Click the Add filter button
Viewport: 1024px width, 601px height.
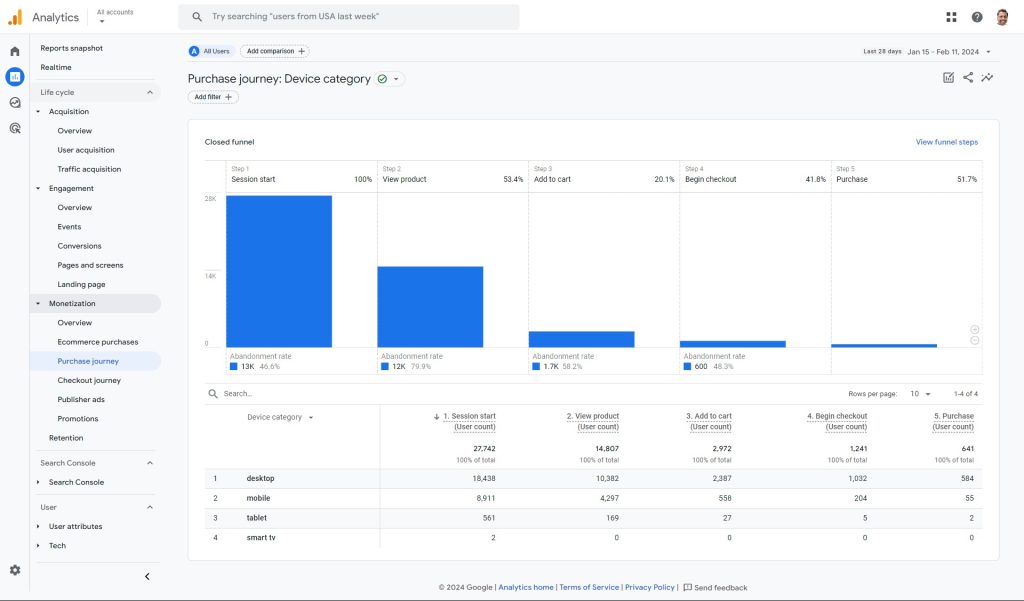(213, 97)
